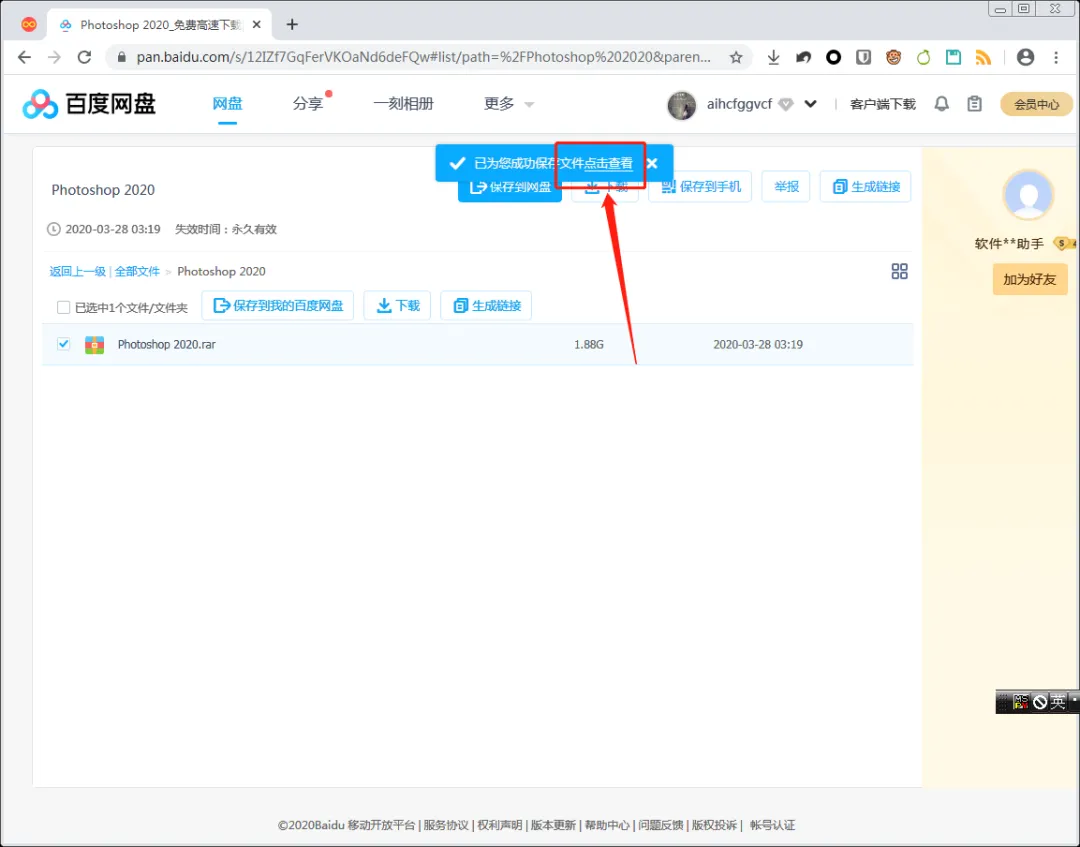
Task: Click the black circle extension icon
Action: point(833,57)
